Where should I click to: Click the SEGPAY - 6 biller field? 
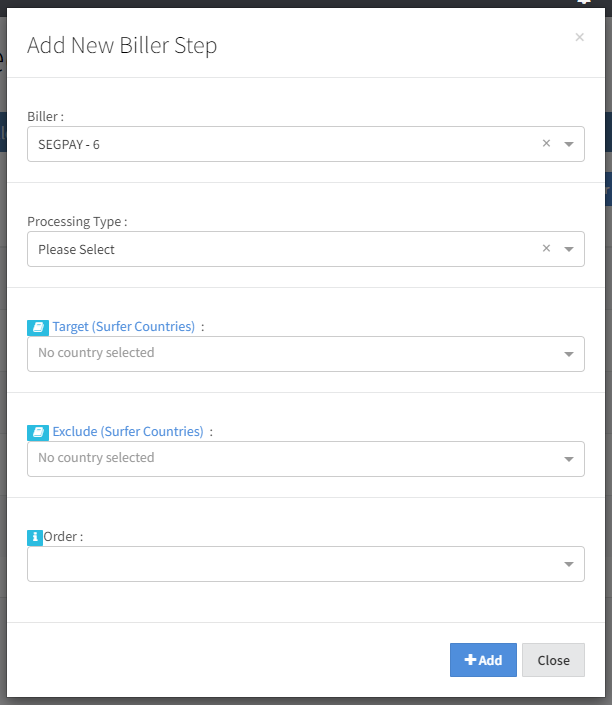[x=280, y=144]
